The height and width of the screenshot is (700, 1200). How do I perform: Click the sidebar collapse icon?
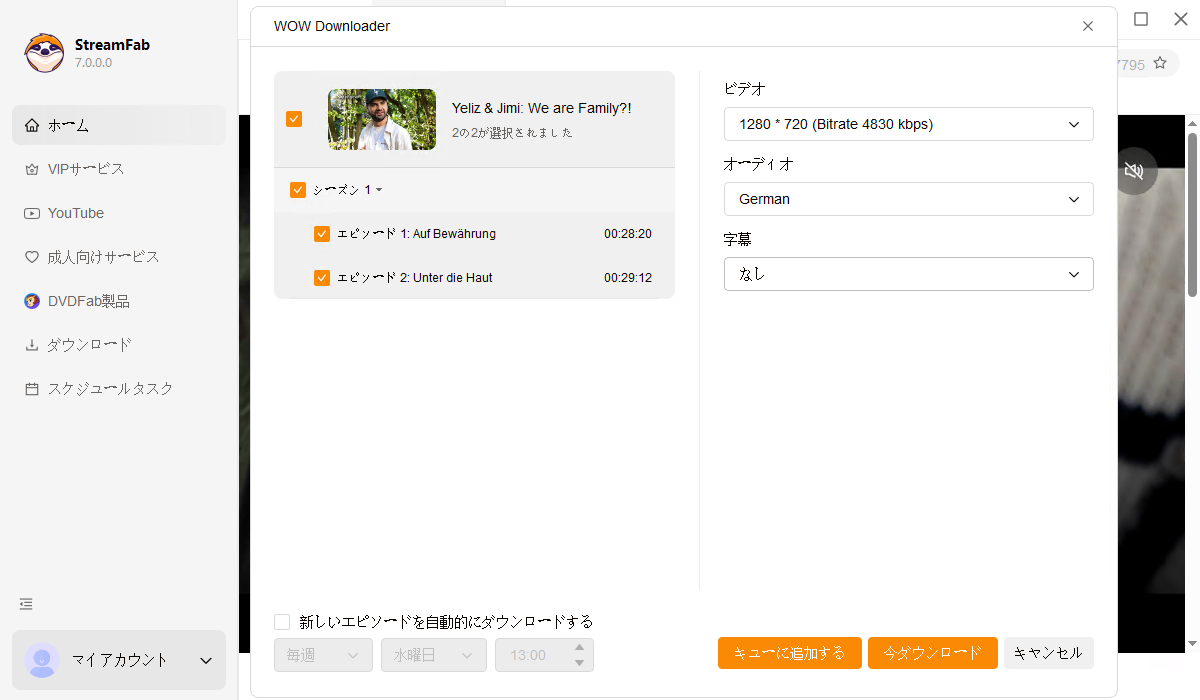point(26,604)
